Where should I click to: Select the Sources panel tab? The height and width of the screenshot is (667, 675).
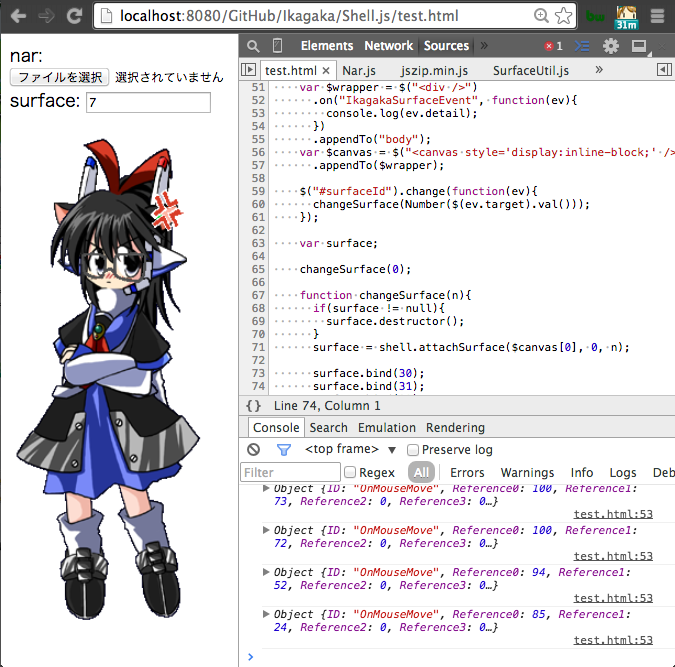[446, 46]
